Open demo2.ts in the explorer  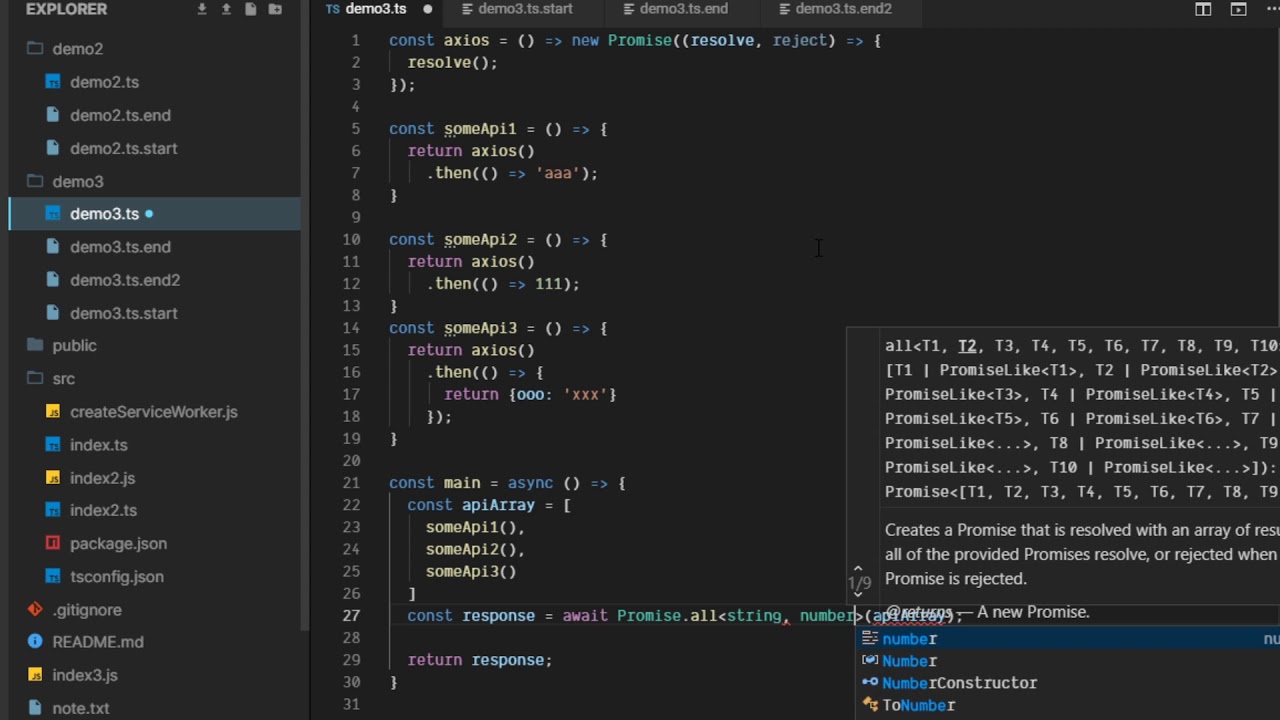click(104, 82)
